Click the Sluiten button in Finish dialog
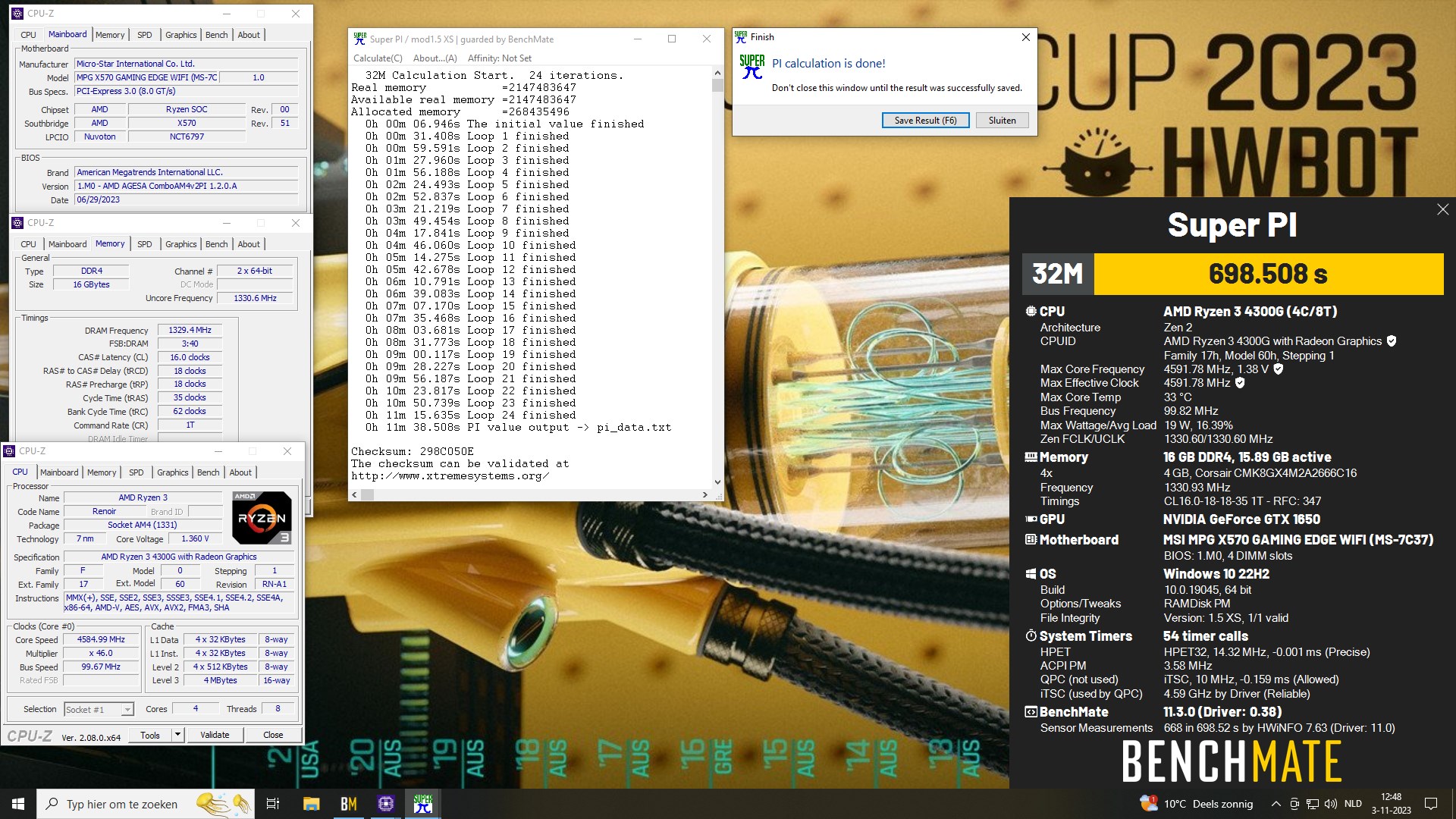This screenshot has height=819, width=1456. click(x=1002, y=121)
